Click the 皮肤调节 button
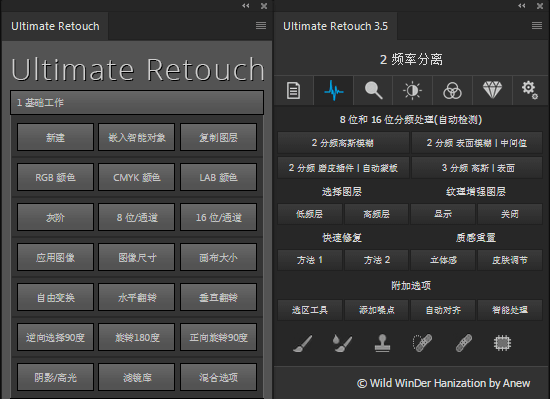Image resolution: width=550 pixels, height=399 pixels. [x=510, y=260]
